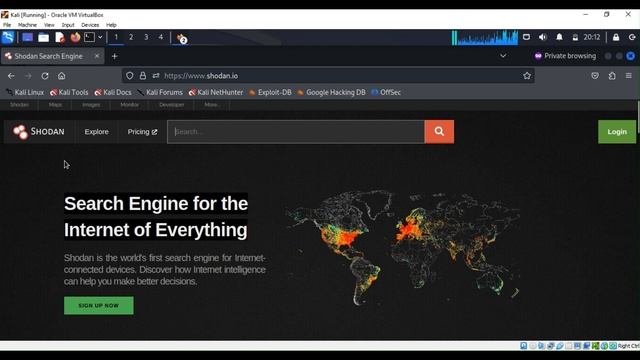640x360 pixels.
Task: Open the Kali Tools bookmark
Action: [x=69, y=93]
